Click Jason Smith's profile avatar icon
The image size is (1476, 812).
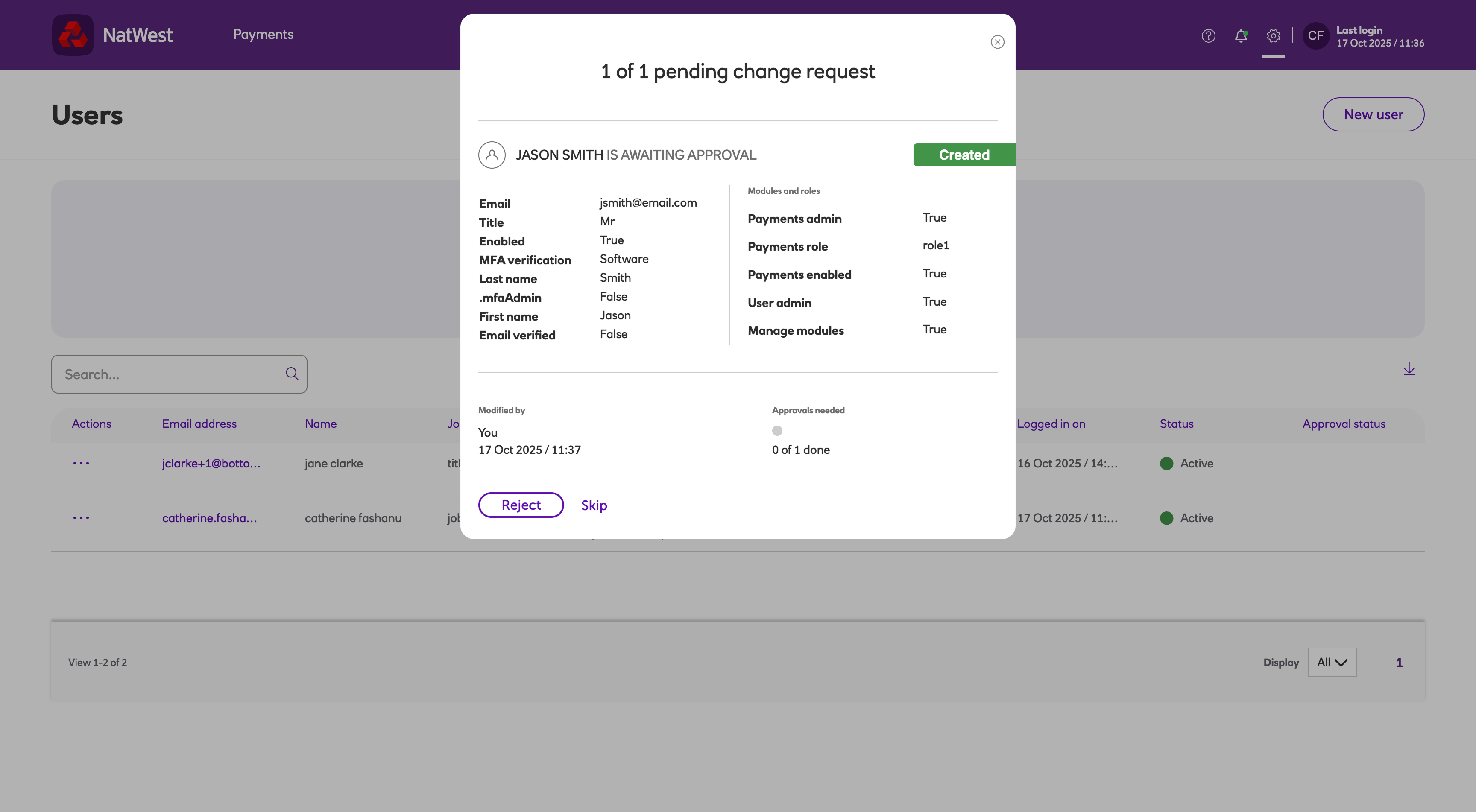[x=492, y=155]
